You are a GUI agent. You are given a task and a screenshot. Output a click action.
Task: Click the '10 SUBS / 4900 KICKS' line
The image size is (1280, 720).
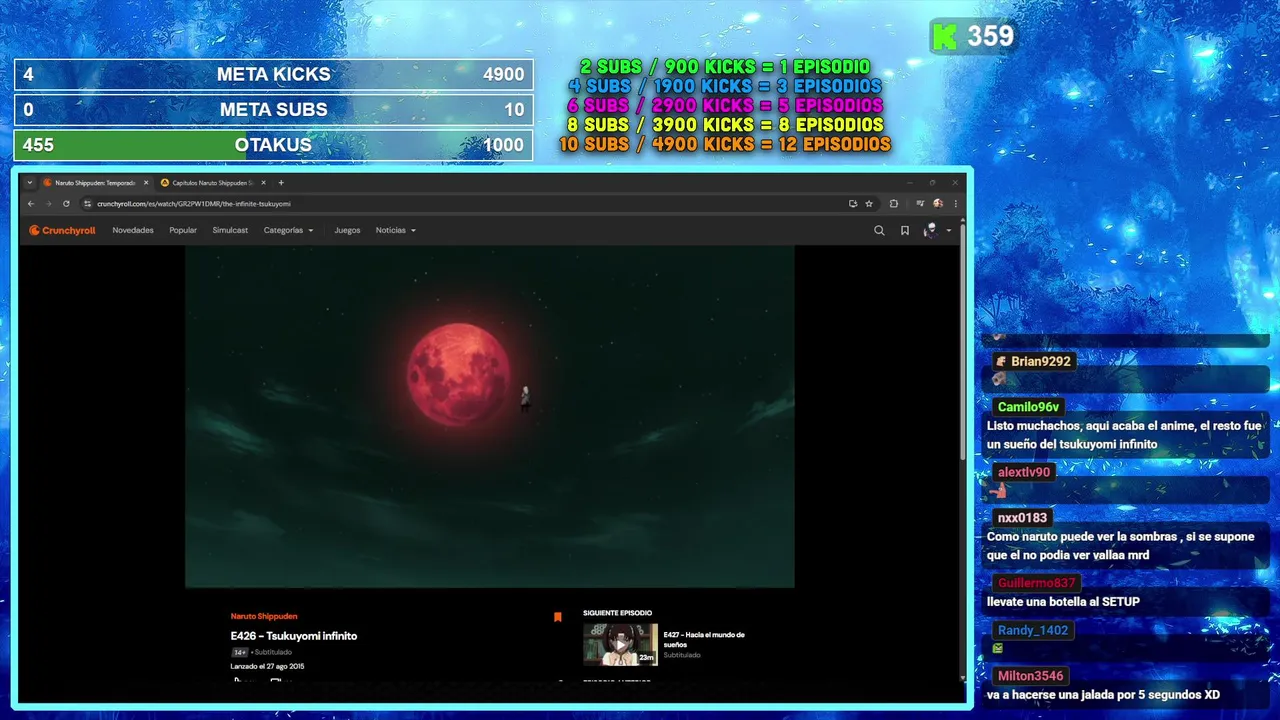pos(724,144)
